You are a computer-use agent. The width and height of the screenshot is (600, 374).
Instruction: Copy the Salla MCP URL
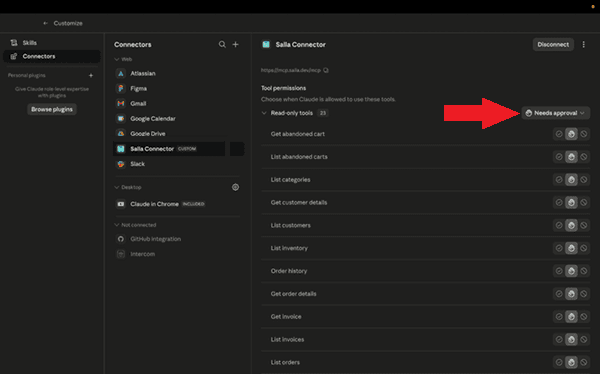click(x=326, y=70)
